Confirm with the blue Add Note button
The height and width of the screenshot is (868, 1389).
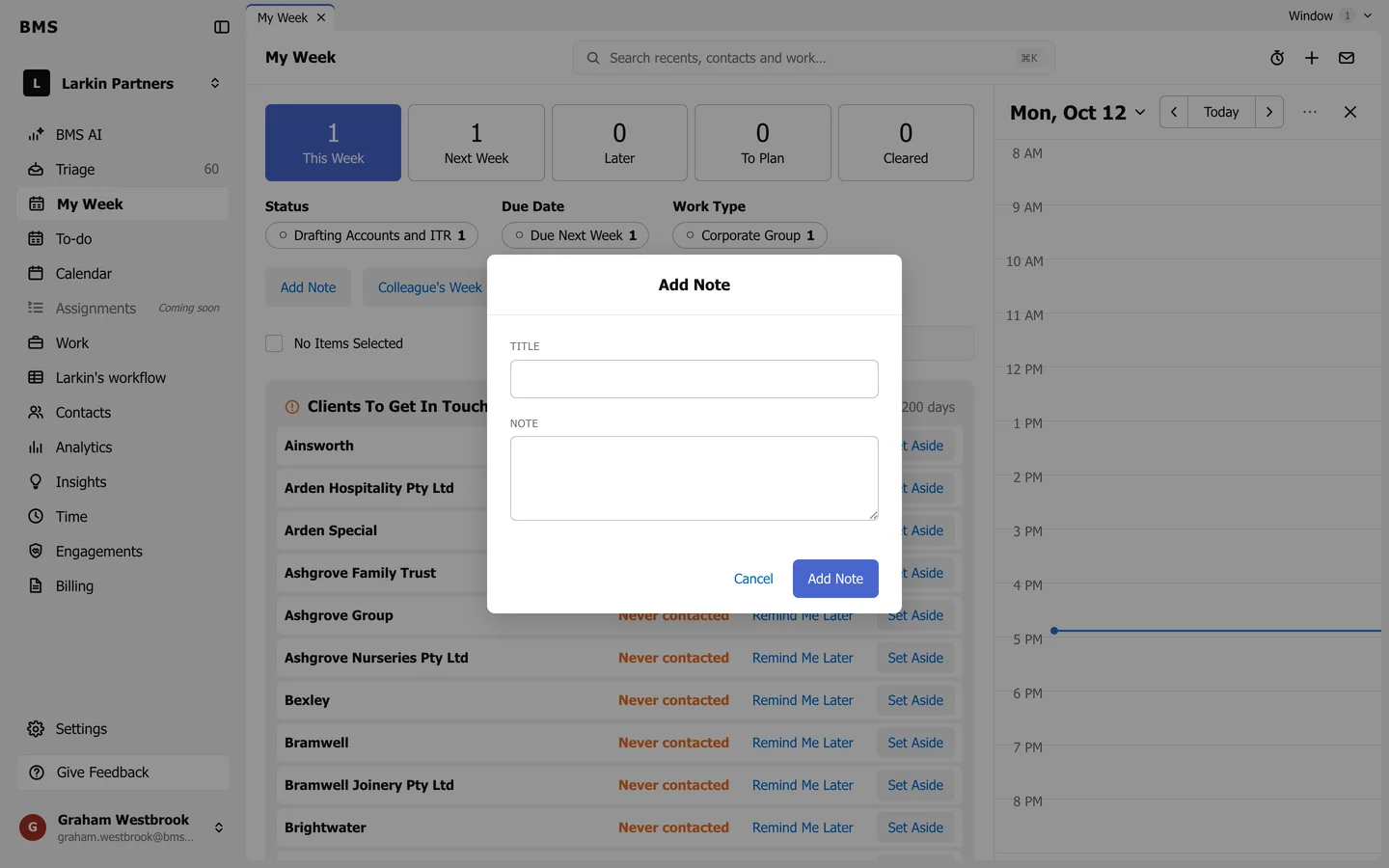point(835,579)
